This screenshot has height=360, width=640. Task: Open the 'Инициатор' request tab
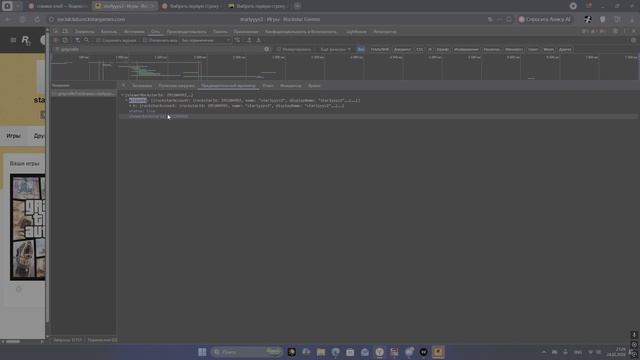tap(291, 86)
